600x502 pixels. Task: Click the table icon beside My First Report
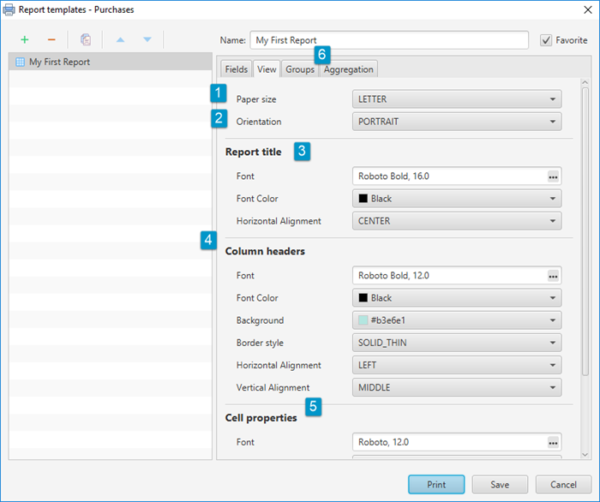point(20,62)
